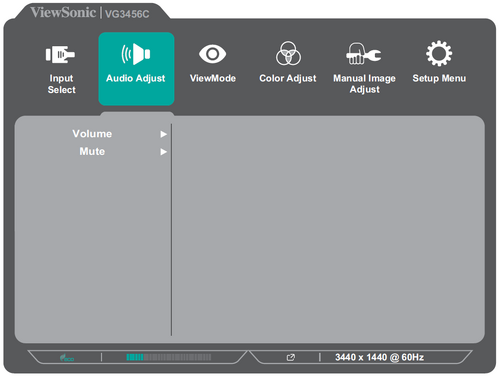
Task: Click the Audio Adjust speaker icon
Action: 136,54
